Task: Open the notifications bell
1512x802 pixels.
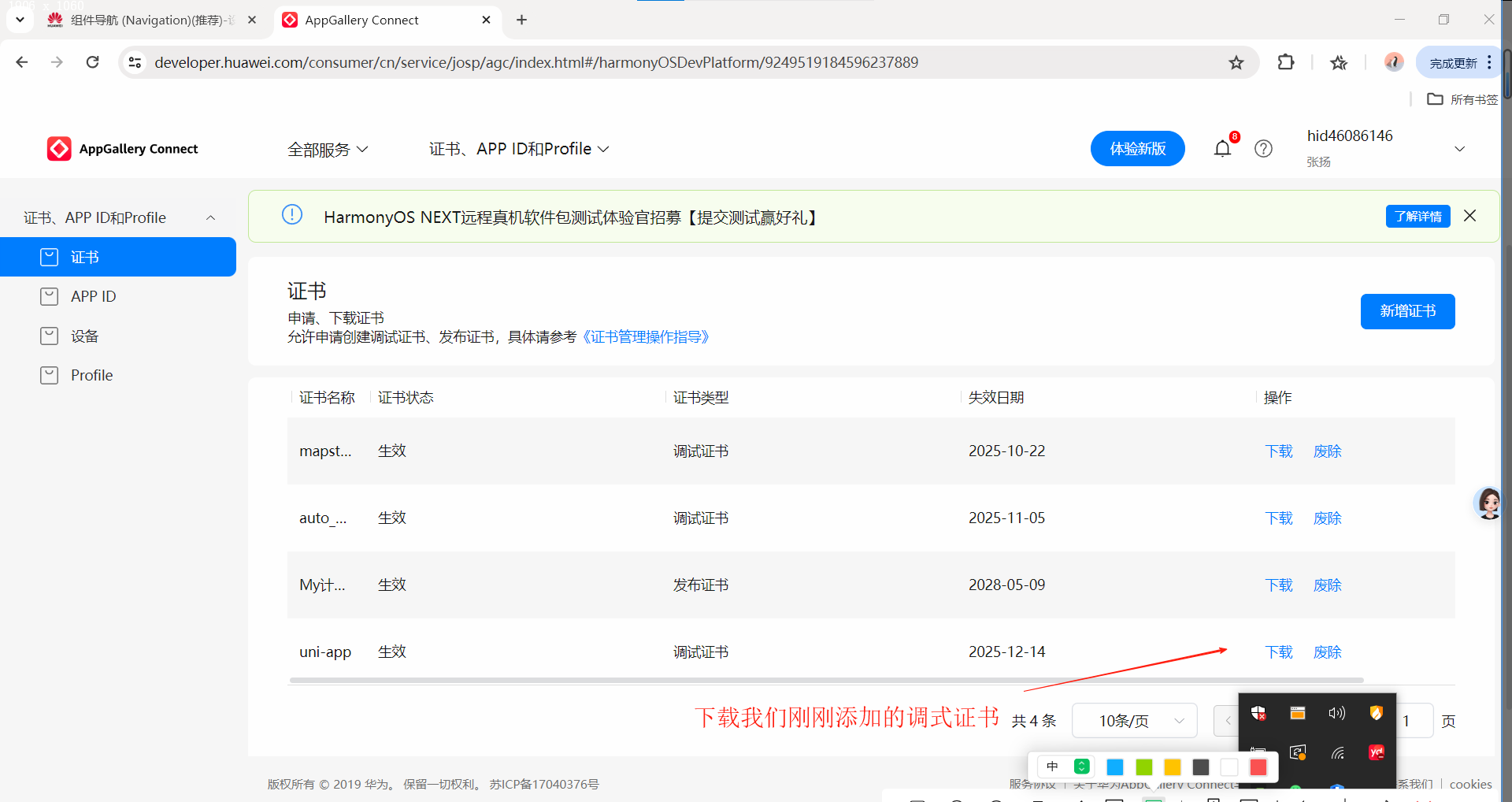Action: click(1222, 148)
